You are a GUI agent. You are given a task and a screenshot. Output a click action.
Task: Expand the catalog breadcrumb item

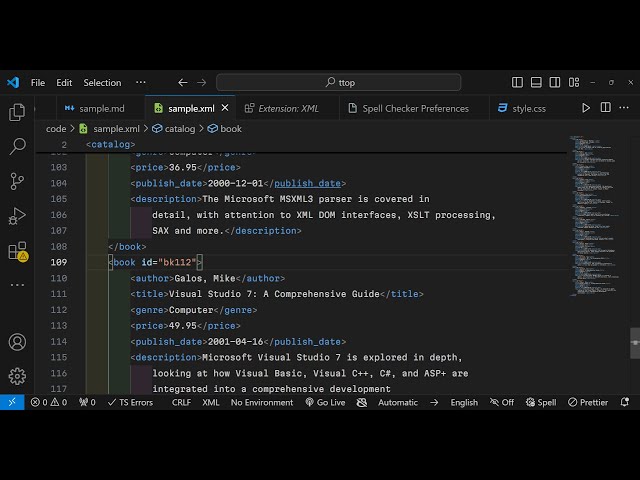pyautogui.click(x=179, y=129)
